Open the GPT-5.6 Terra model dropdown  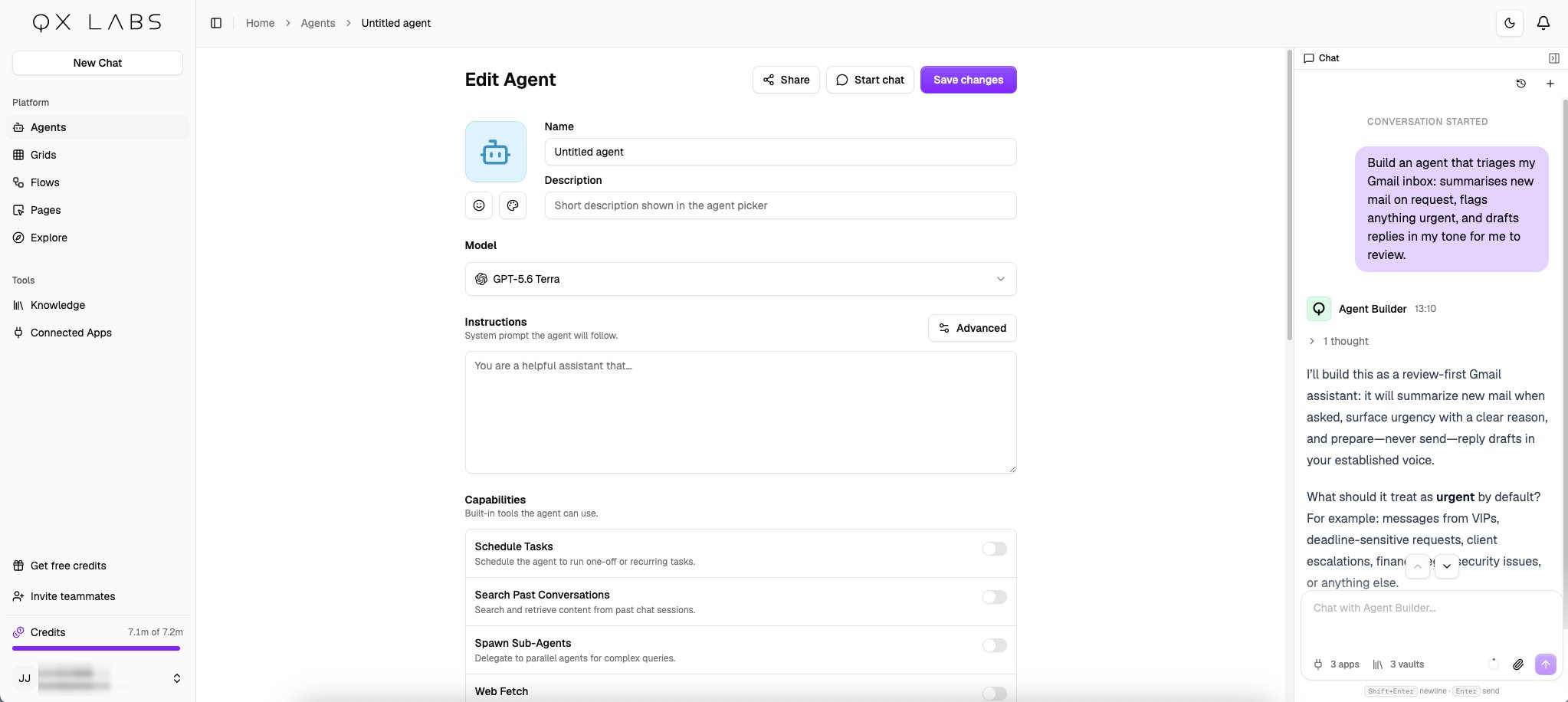pyautogui.click(x=740, y=279)
